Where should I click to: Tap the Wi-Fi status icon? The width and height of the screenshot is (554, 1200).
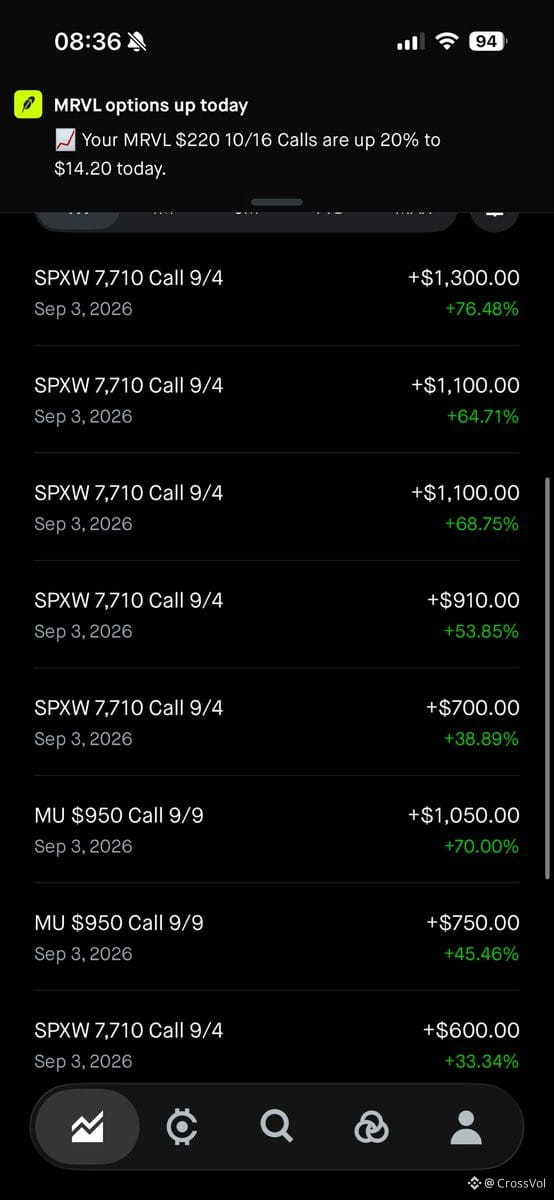447,42
